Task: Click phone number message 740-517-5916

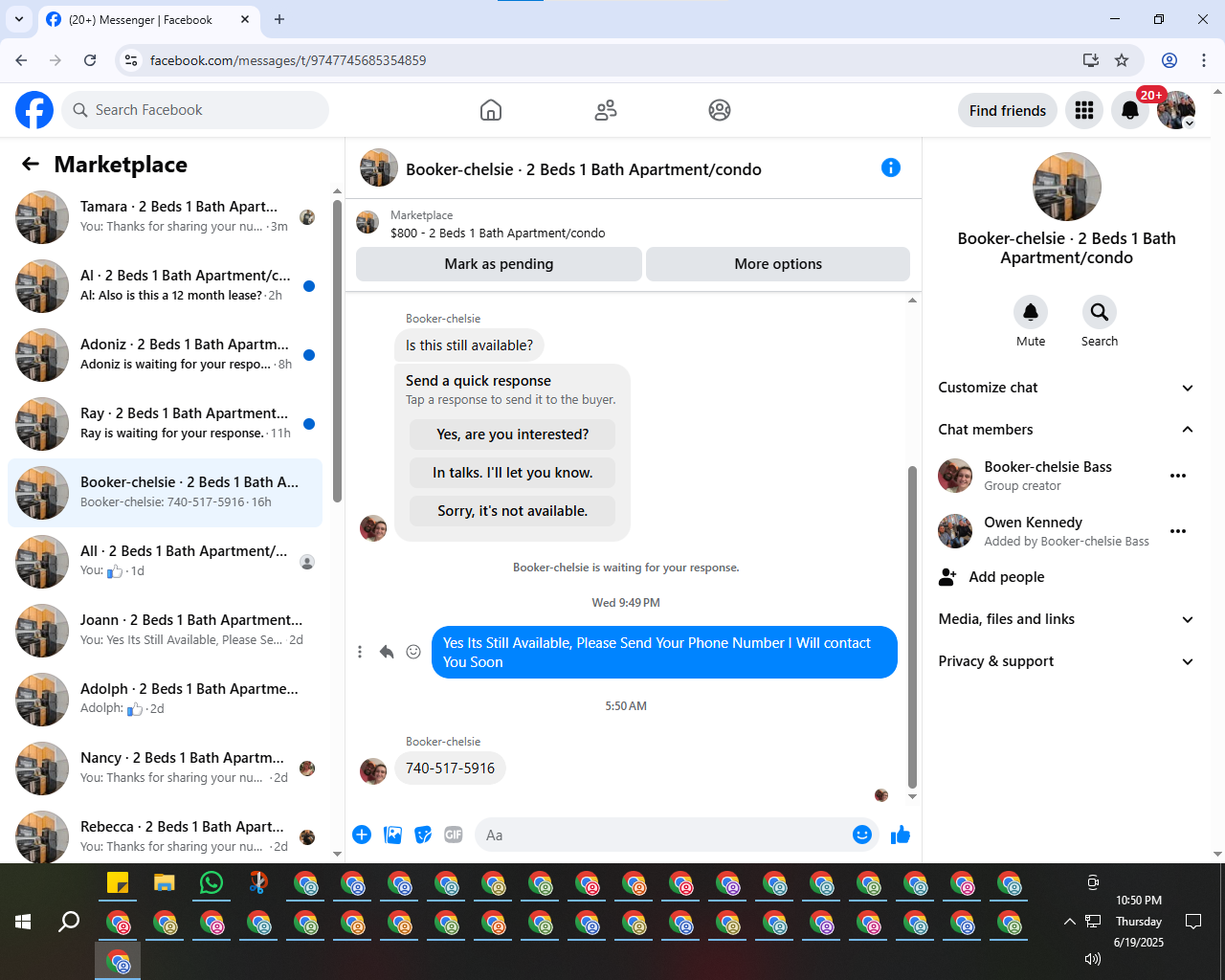Action: (450, 768)
